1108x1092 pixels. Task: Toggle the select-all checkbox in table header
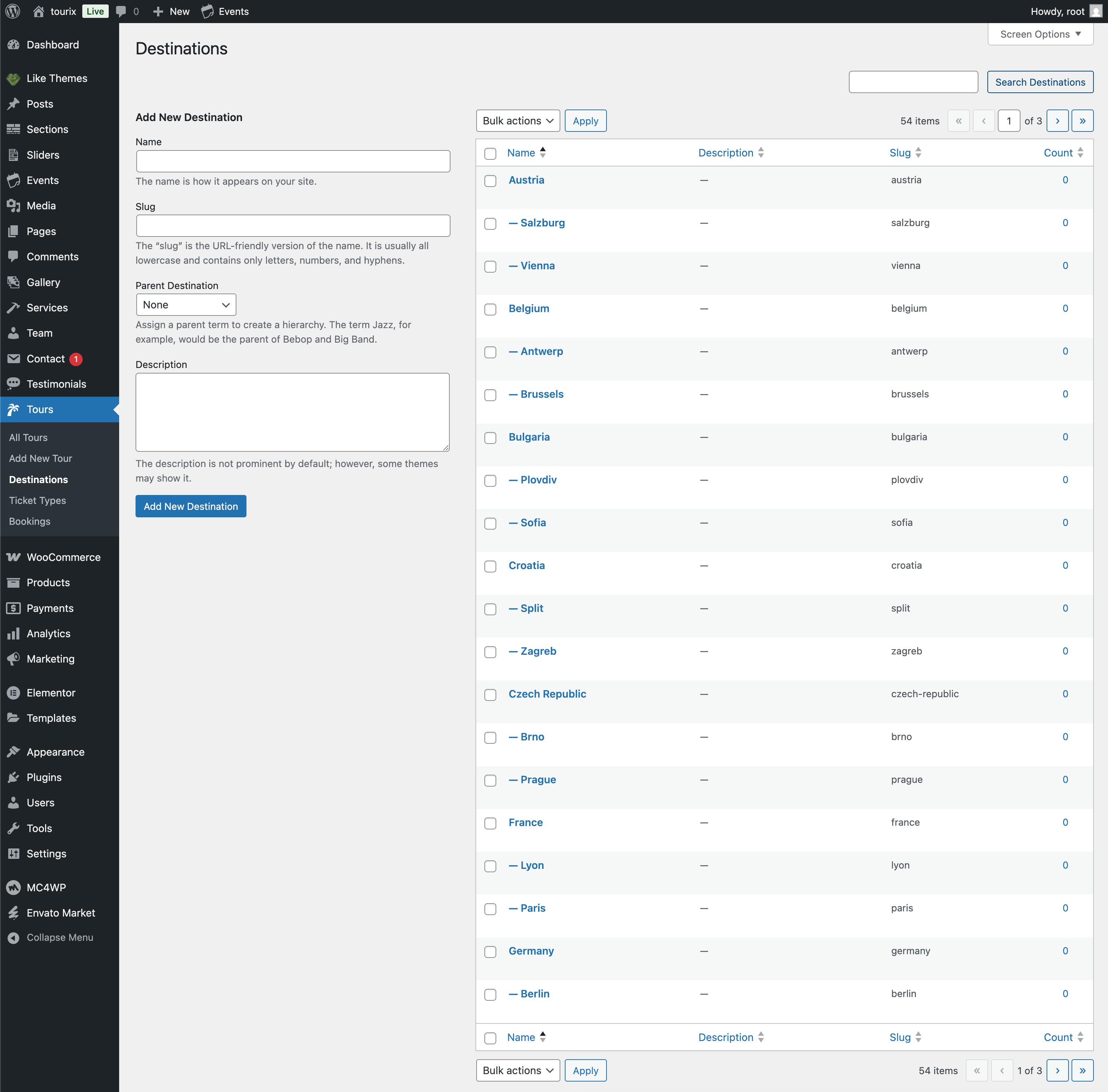[x=490, y=154]
